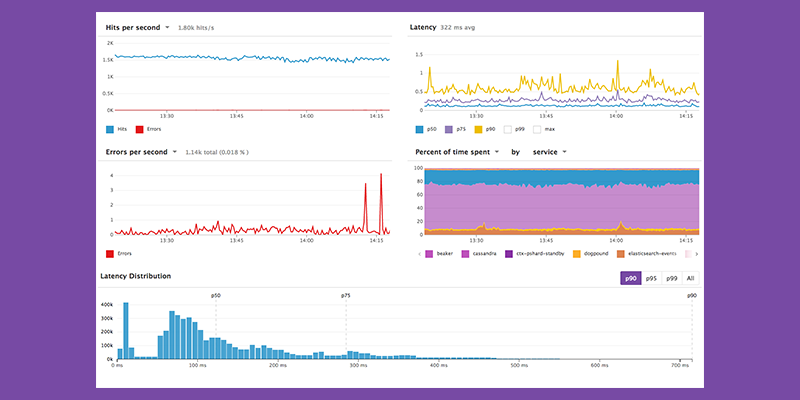Click the 1.14k total (0.018 %) text
The image size is (800, 400).
click(x=217, y=152)
